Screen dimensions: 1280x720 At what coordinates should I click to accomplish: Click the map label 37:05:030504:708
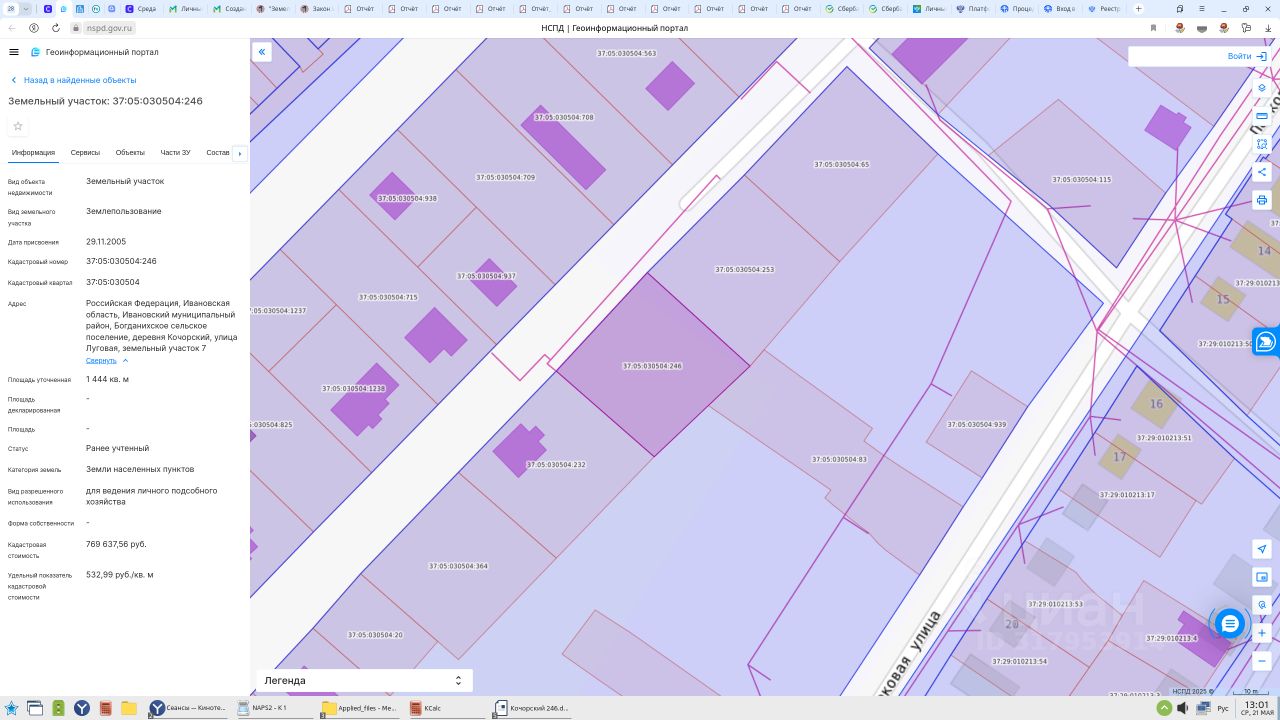[x=563, y=117]
